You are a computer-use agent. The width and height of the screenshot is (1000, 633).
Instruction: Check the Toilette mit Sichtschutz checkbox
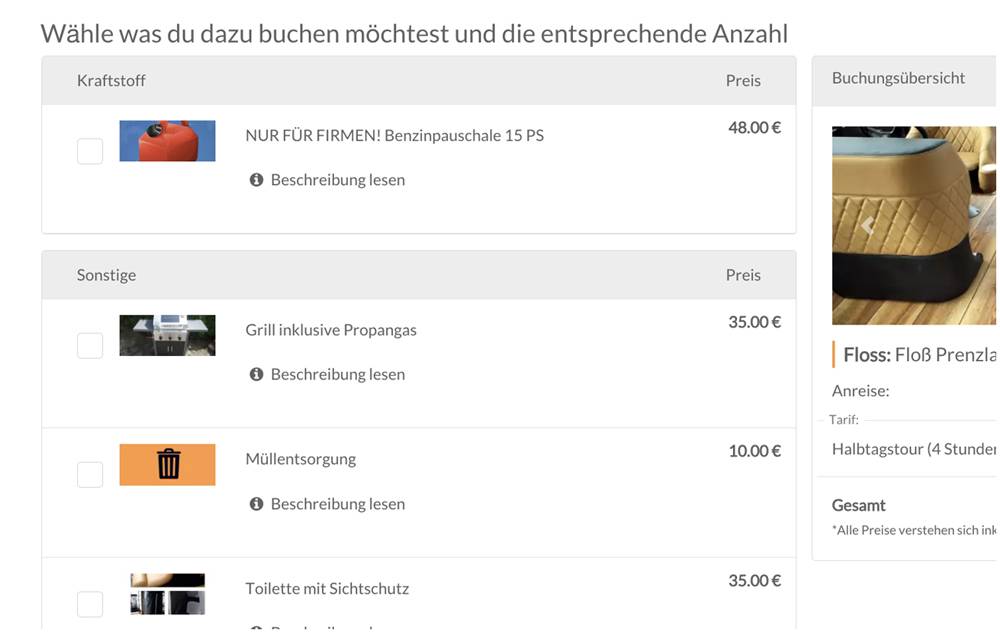point(89,603)
